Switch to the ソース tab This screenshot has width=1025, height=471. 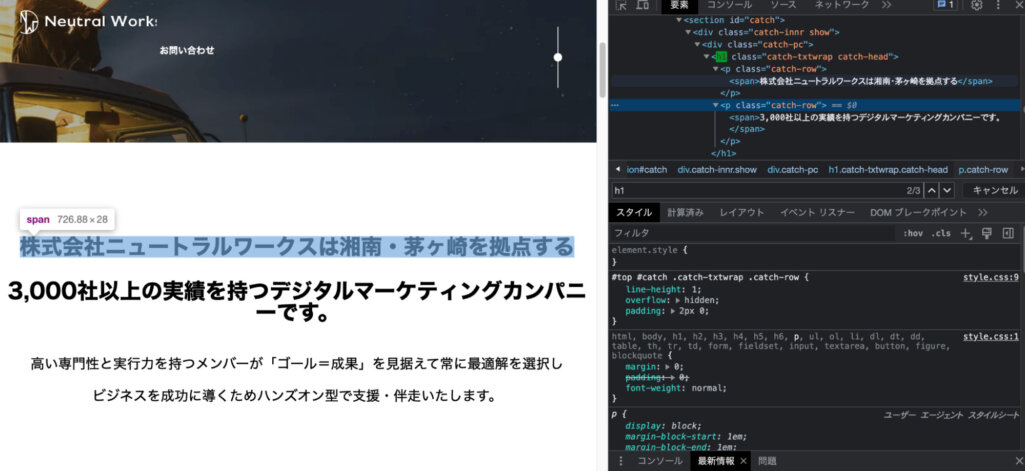pyautogui.click(x=782, y=5)
